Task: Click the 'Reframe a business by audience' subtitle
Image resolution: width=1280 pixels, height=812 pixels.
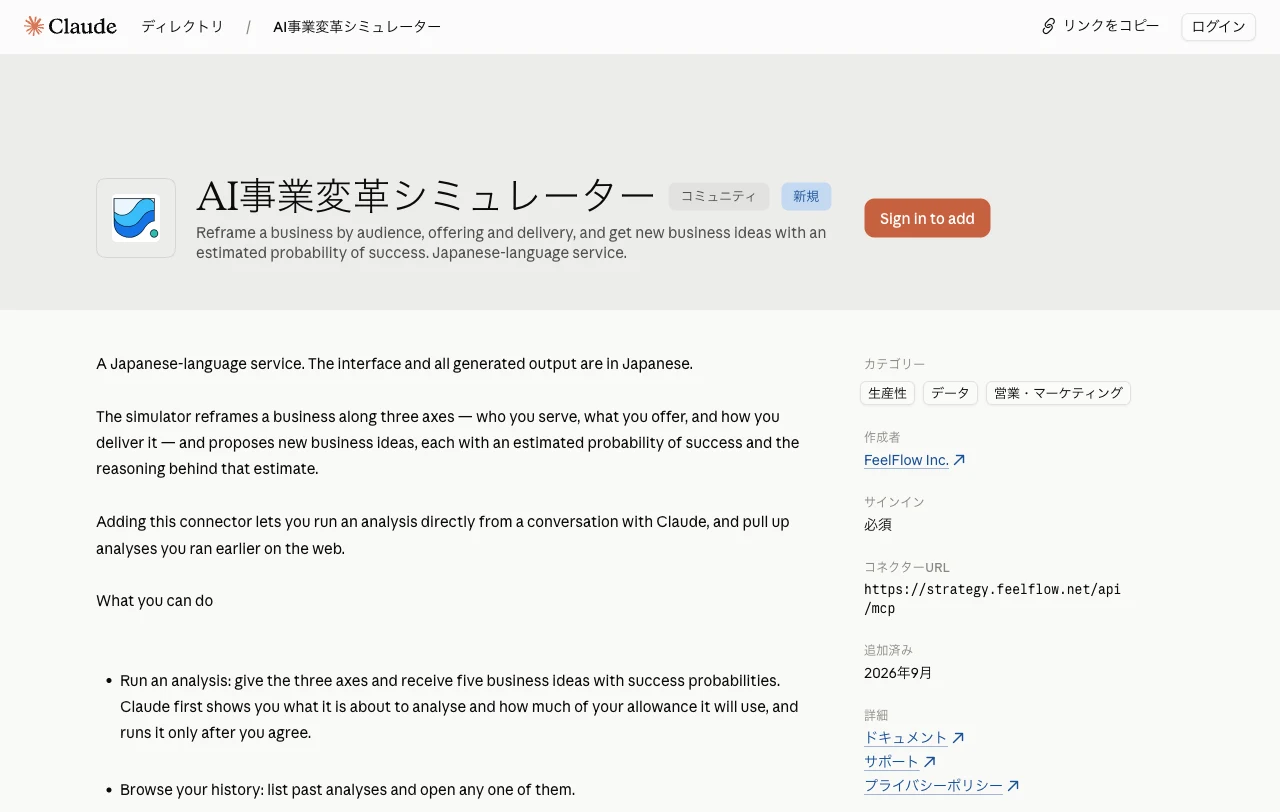Action: (x=511, y=243)
